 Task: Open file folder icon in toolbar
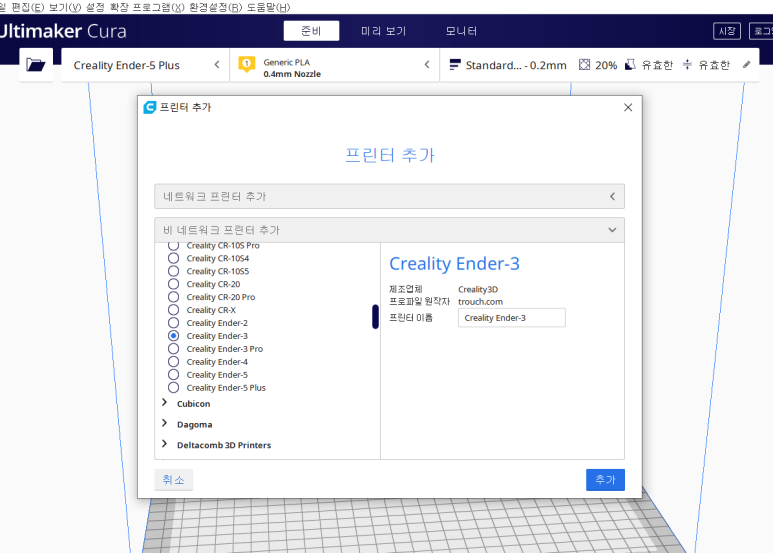pyautogui.click(x=35, y=65)
